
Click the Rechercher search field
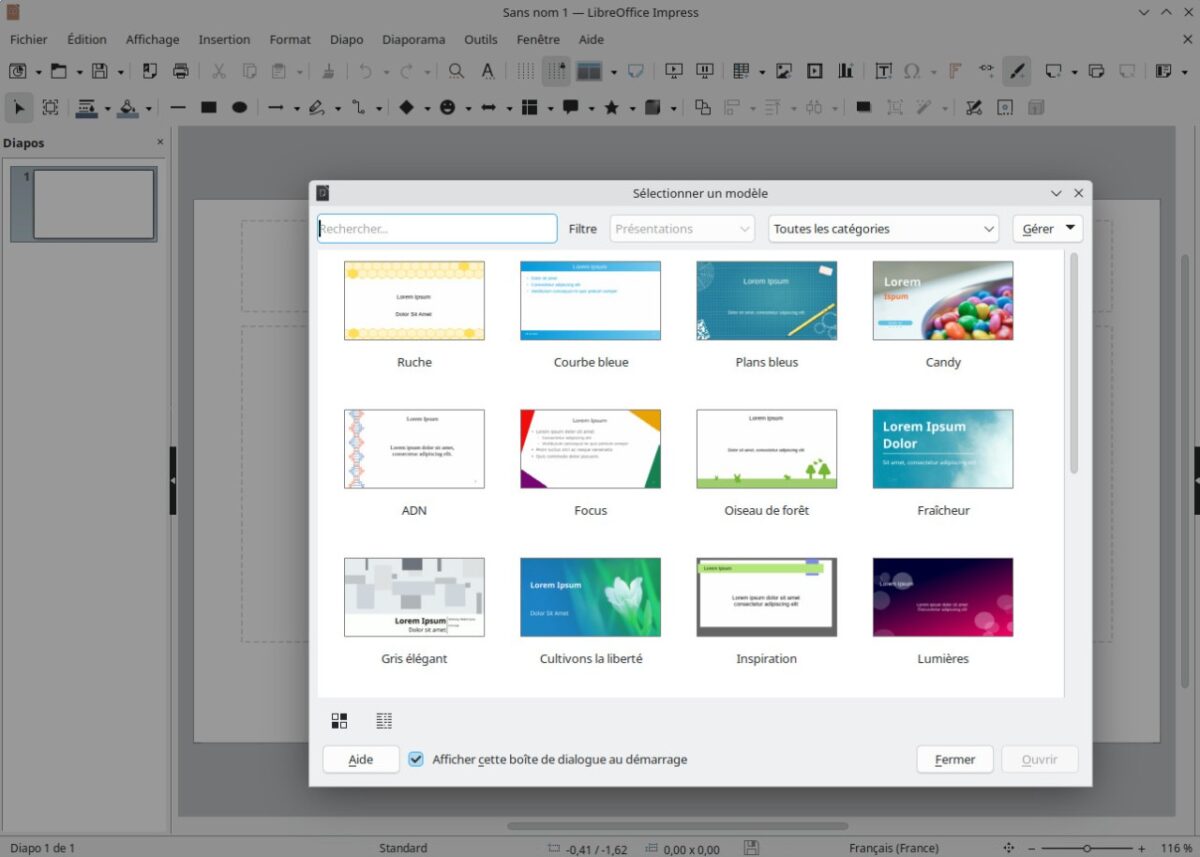(437, 229)
